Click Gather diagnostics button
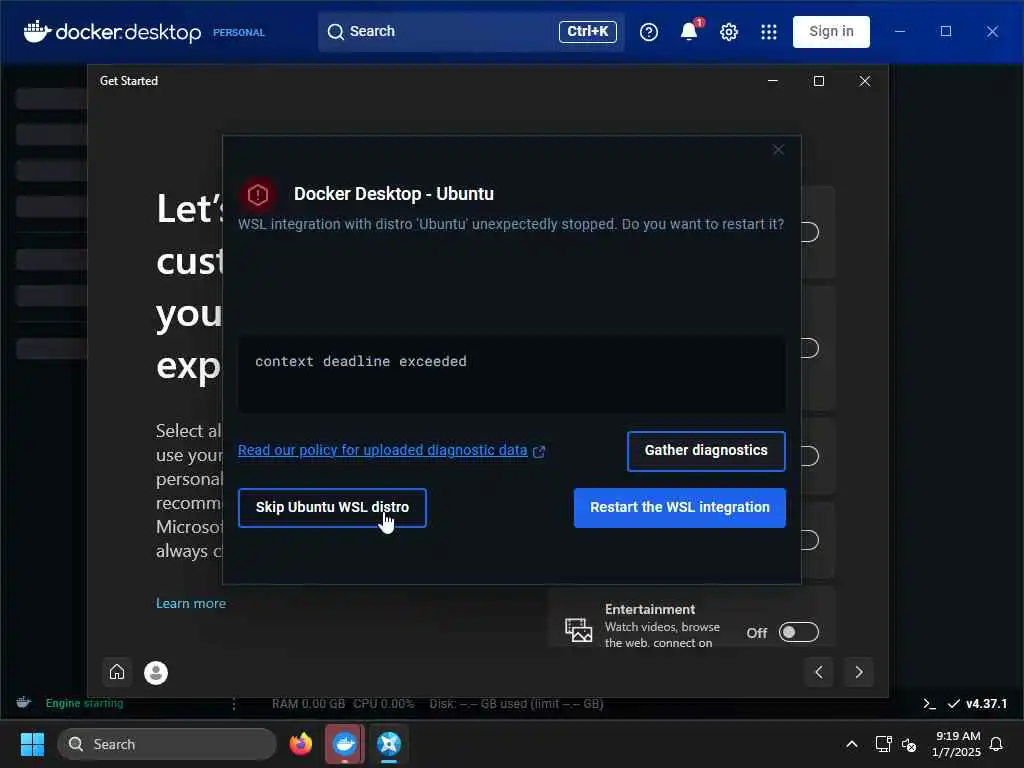Viewport: 1024px width, 768px height. click(706, 451)
